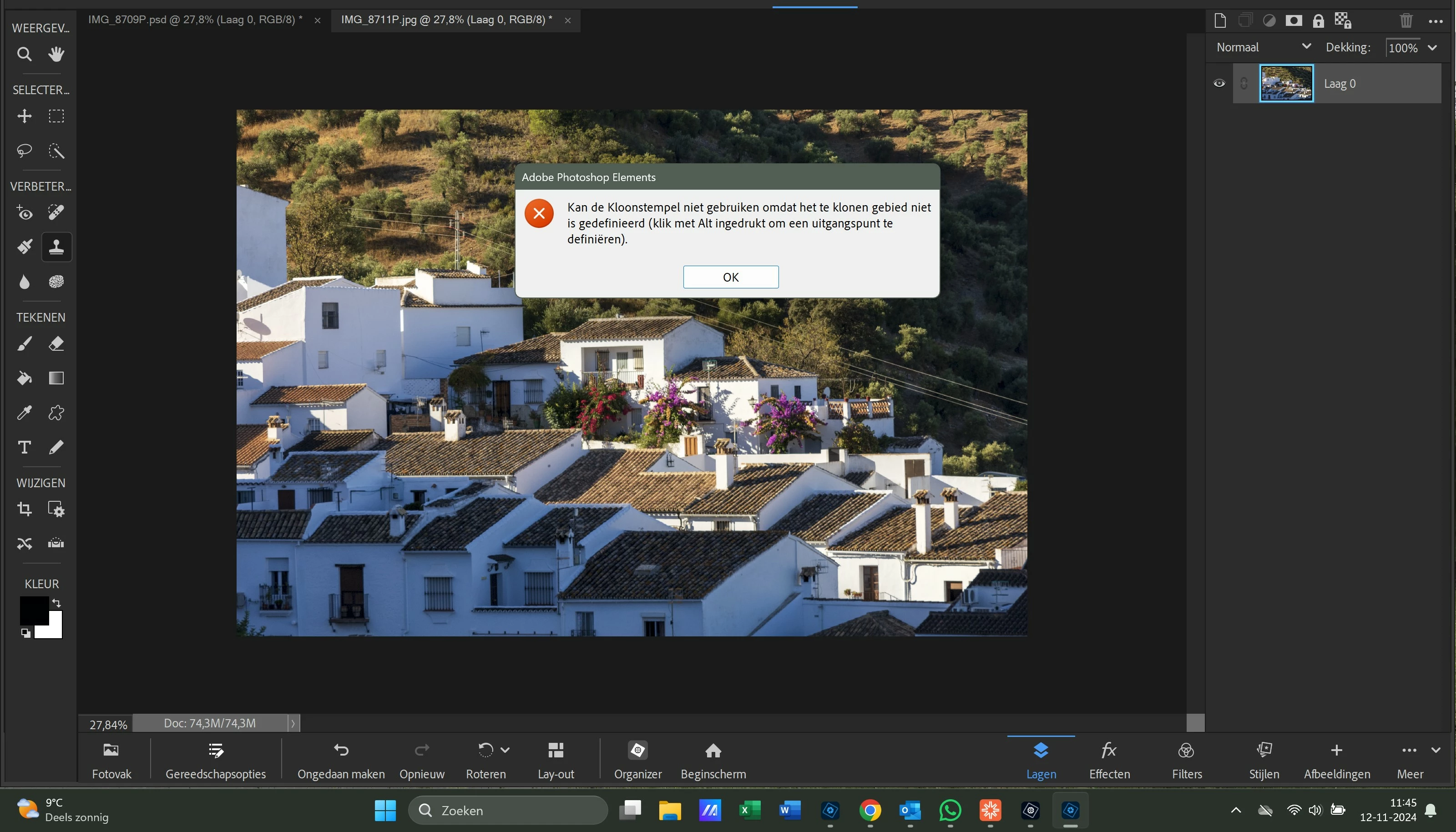The width and height of the screenshot is (1456, 832).
Task: Select the Paint Bucket tool
Action: point(24,378)
